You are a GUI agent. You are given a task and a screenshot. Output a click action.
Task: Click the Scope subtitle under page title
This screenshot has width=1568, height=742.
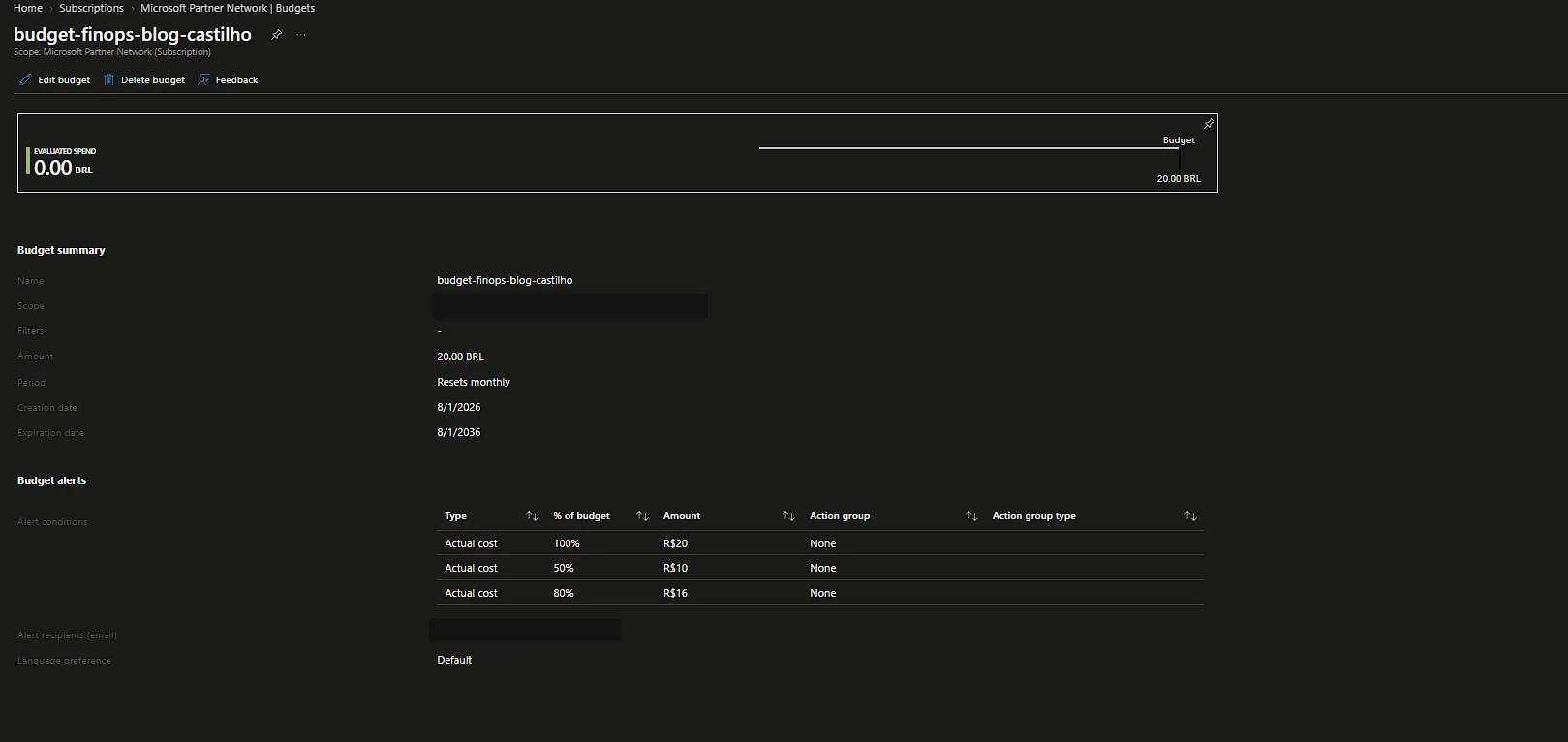(112, 52)
